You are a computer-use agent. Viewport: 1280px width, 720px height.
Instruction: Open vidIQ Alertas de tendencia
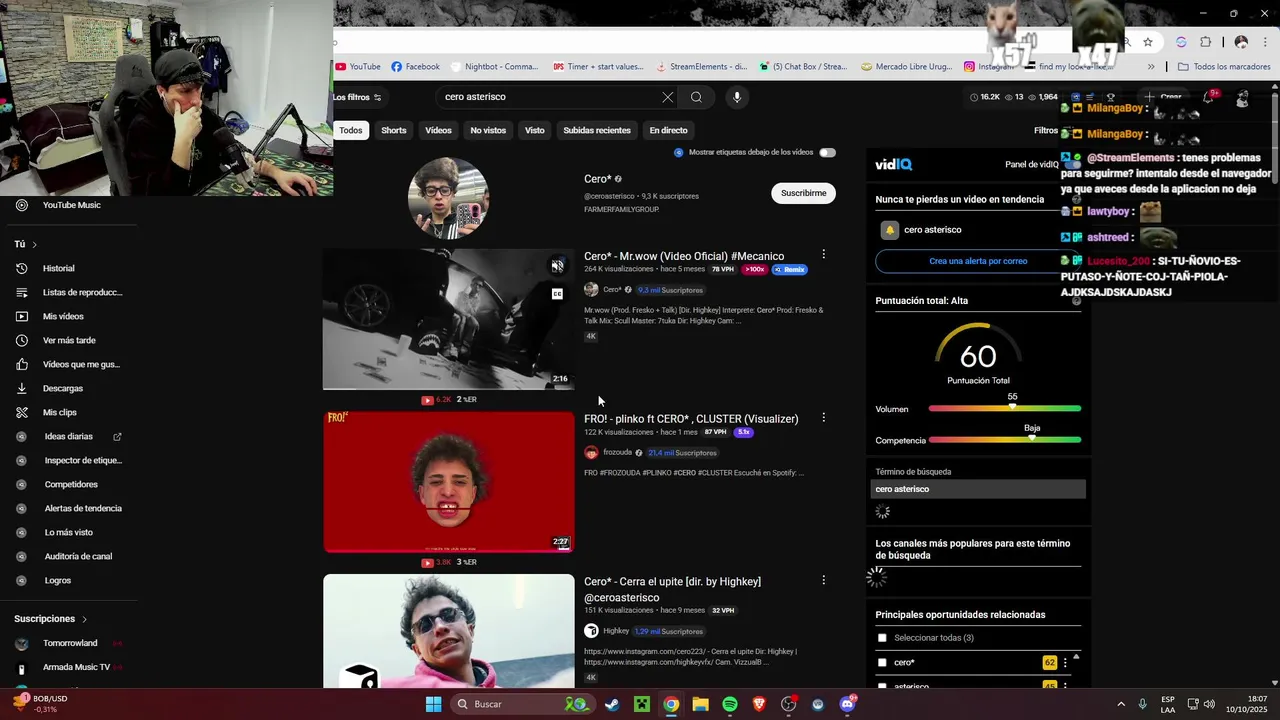coord(83,508)
